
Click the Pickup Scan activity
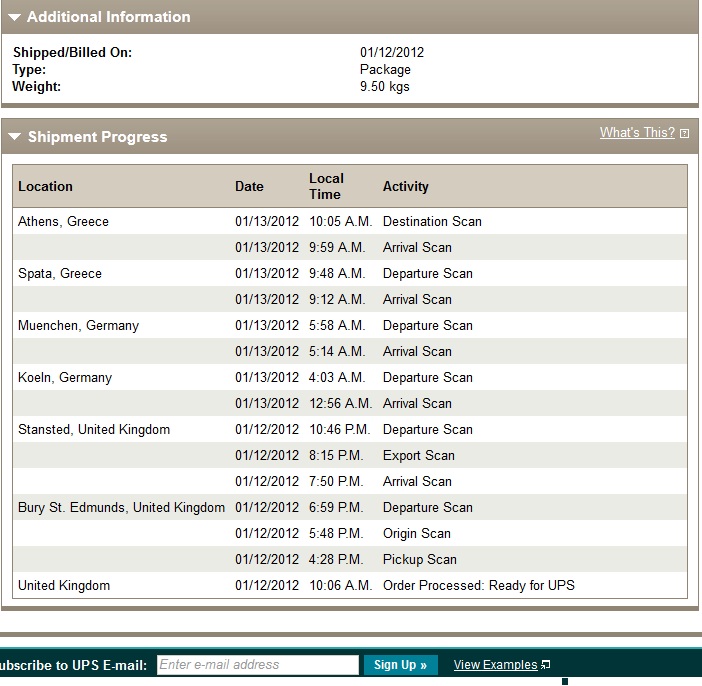point(419,559)
